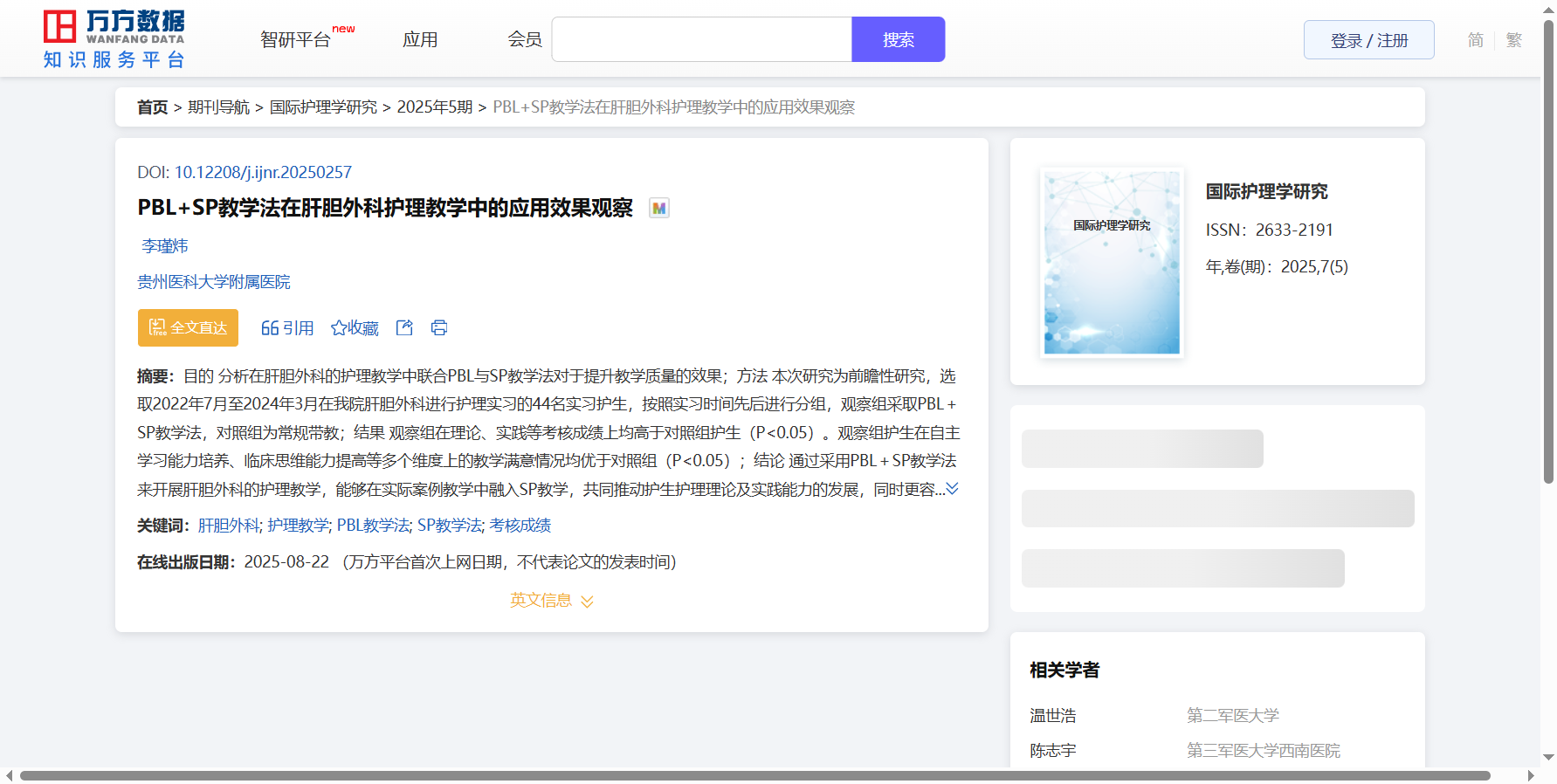
Task: Open the 应用 menu item
Action: pos(420,40)
